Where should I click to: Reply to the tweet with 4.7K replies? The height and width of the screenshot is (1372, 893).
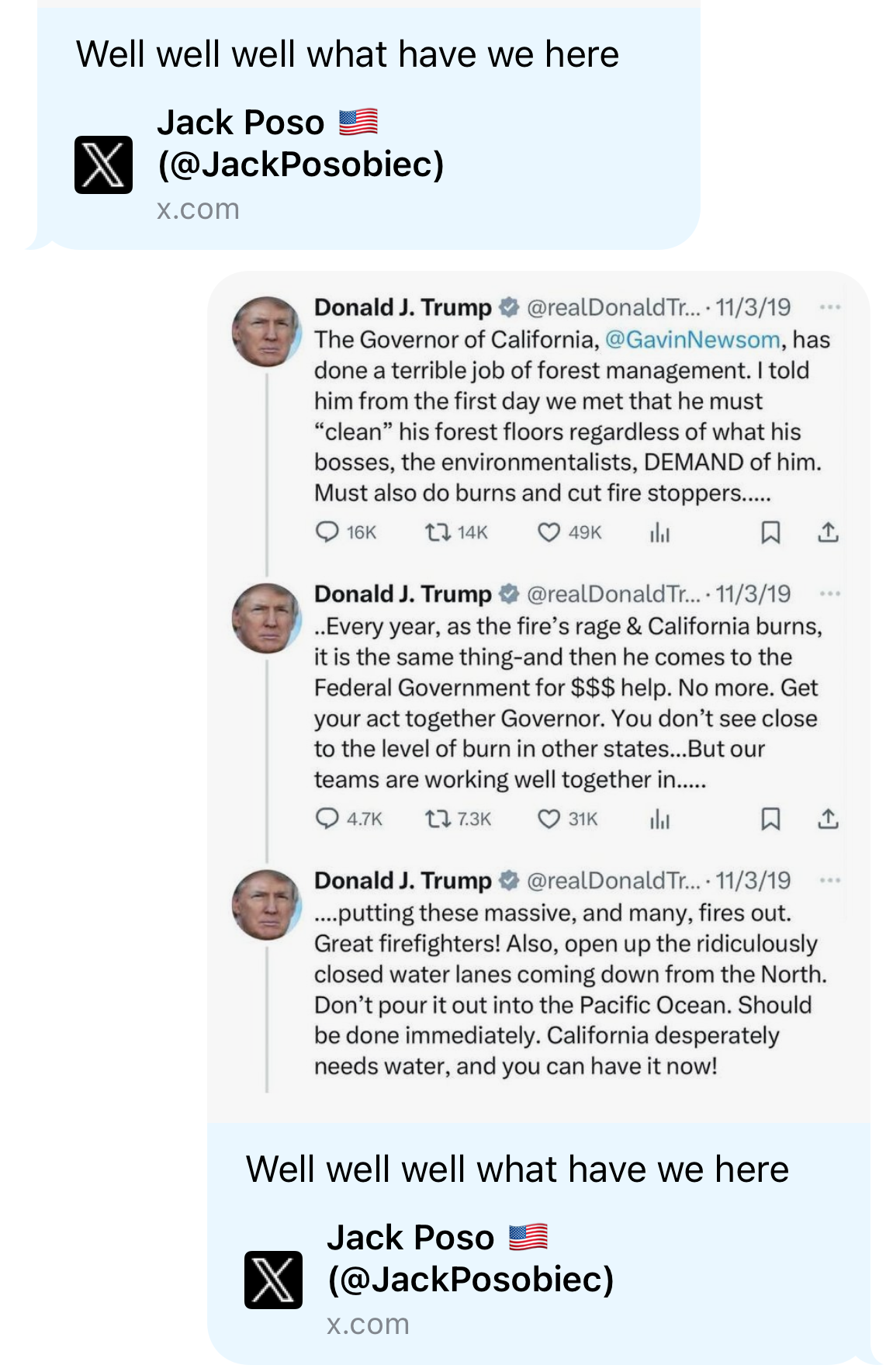point(327,819)
